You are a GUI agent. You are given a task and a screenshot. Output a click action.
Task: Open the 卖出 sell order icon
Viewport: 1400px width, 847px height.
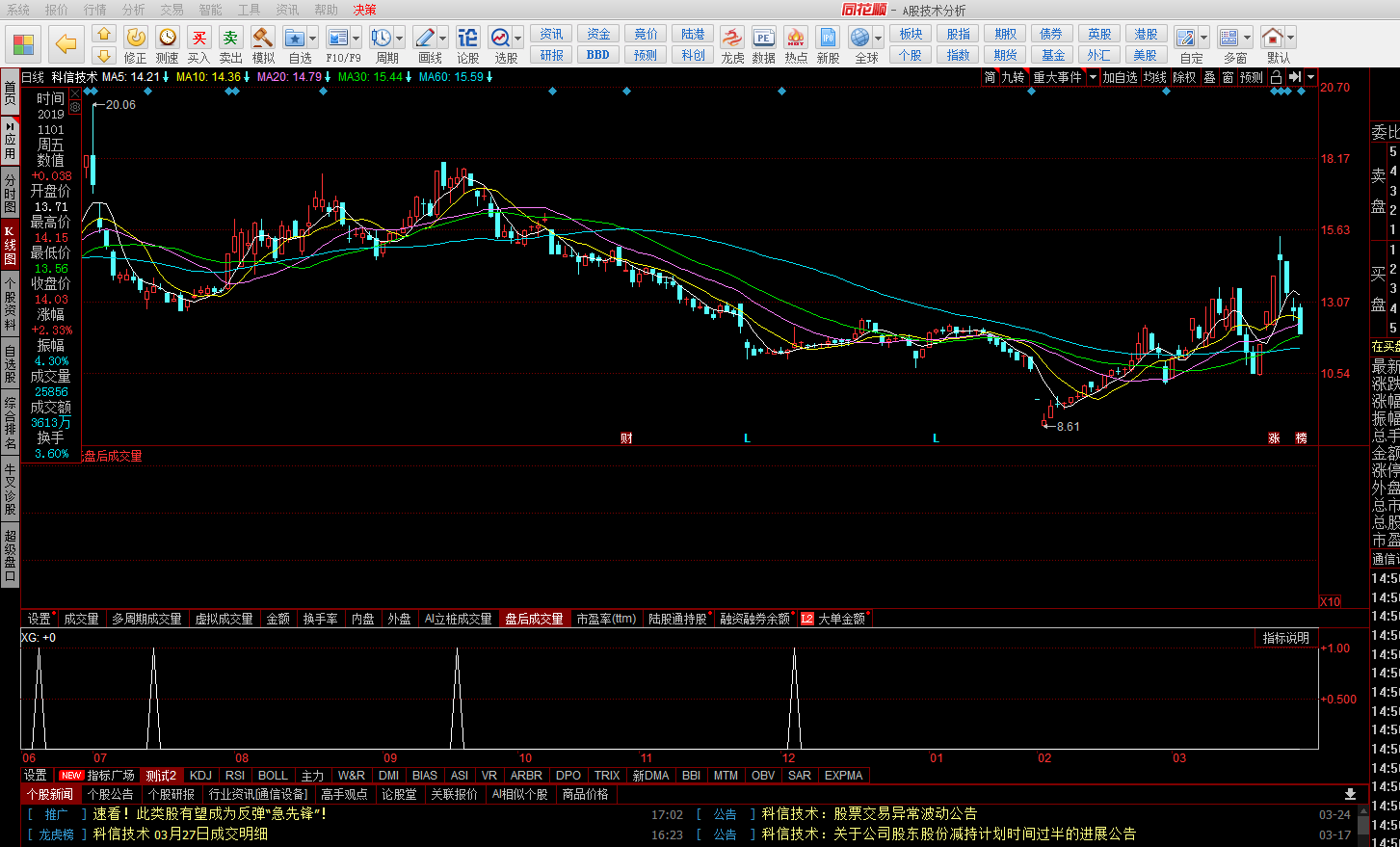(231, 38)
